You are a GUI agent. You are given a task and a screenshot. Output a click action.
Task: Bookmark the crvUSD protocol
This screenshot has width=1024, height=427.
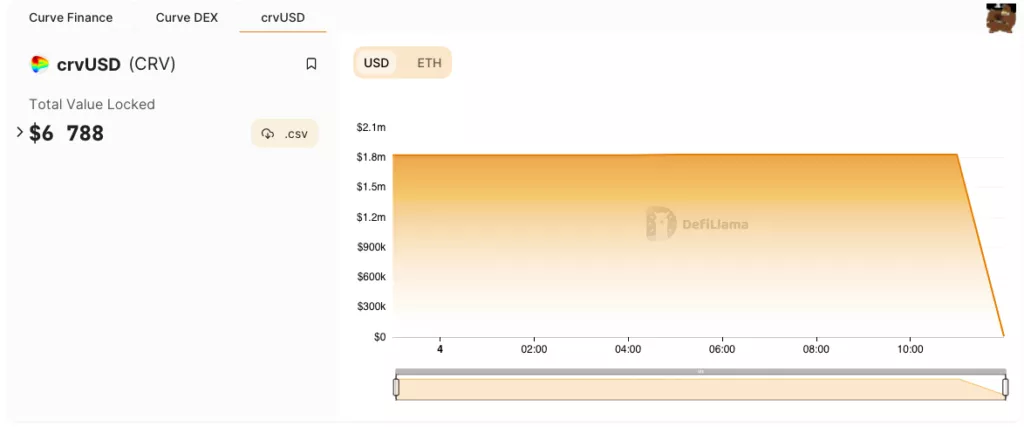[x=311, y=64]
